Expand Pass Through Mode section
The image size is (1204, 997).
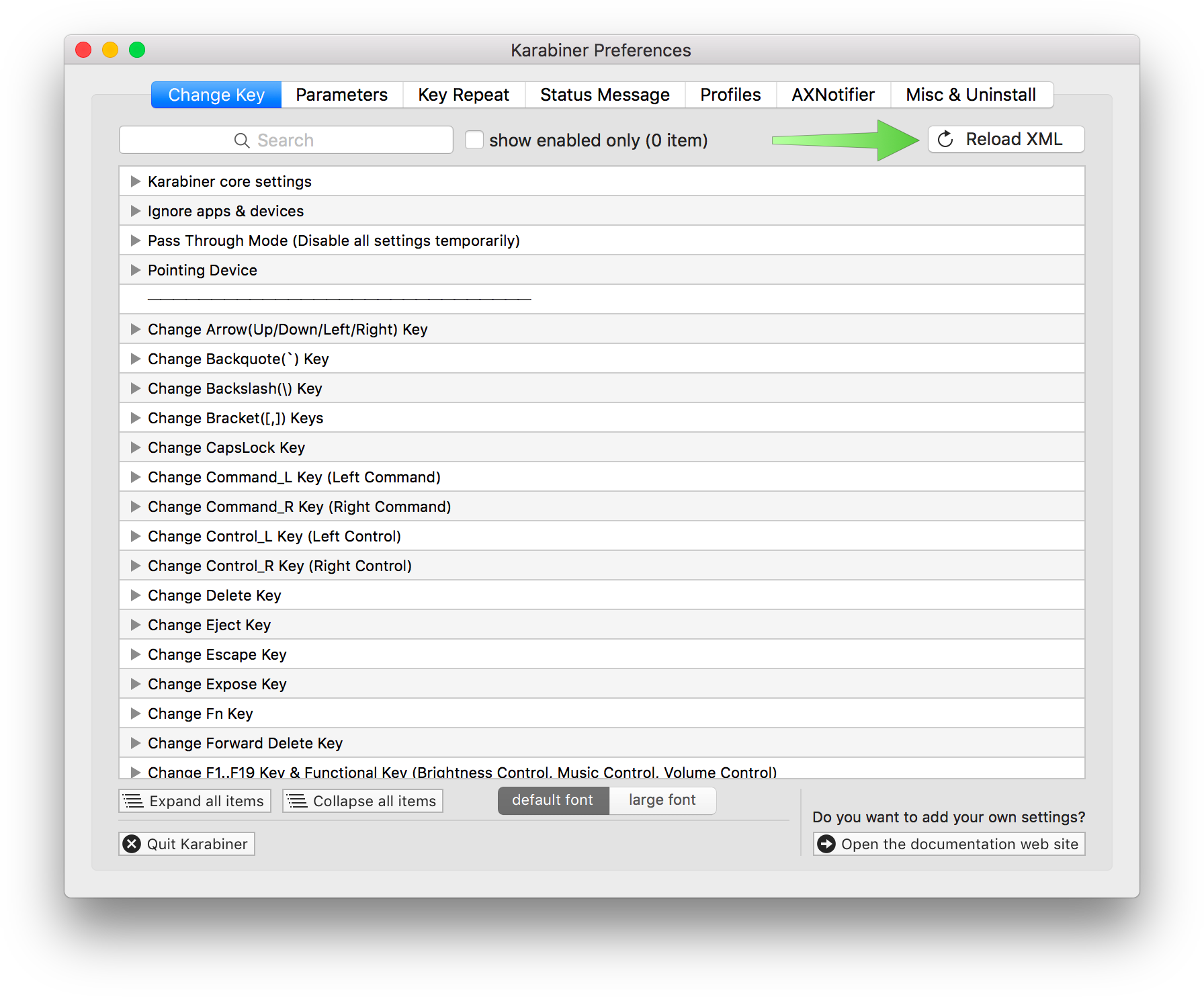coord(136,241)
